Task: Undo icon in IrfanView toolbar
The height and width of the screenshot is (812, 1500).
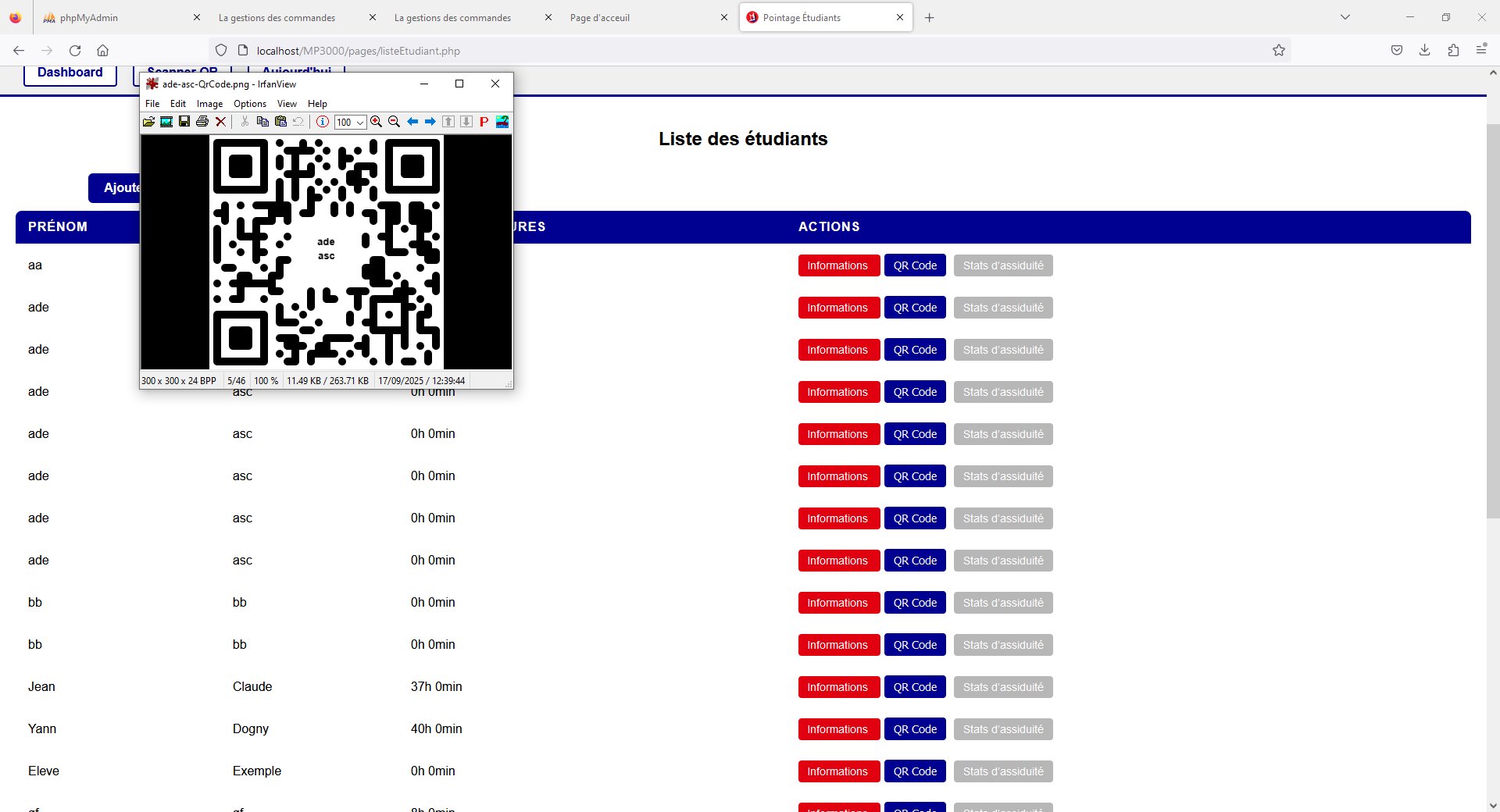Action: pyautogui.click(x=298, y=122)
